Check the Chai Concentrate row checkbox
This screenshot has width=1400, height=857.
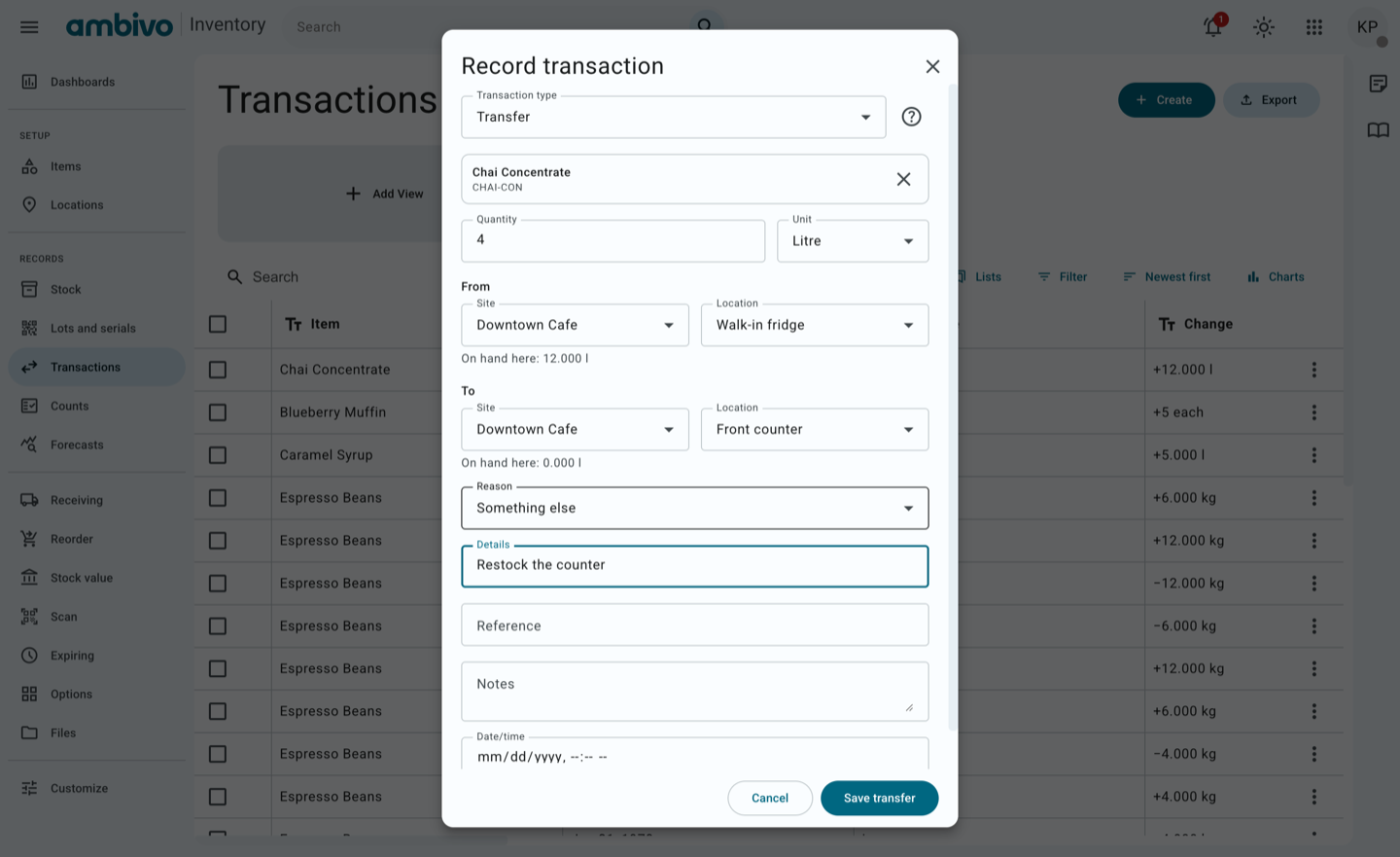click(218, 370)
